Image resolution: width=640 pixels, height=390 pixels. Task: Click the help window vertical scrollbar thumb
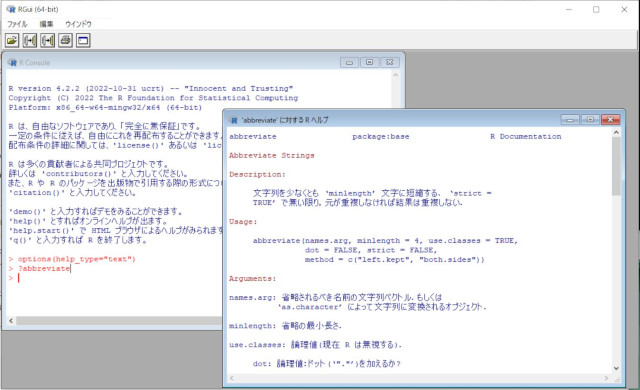point(616,166)
